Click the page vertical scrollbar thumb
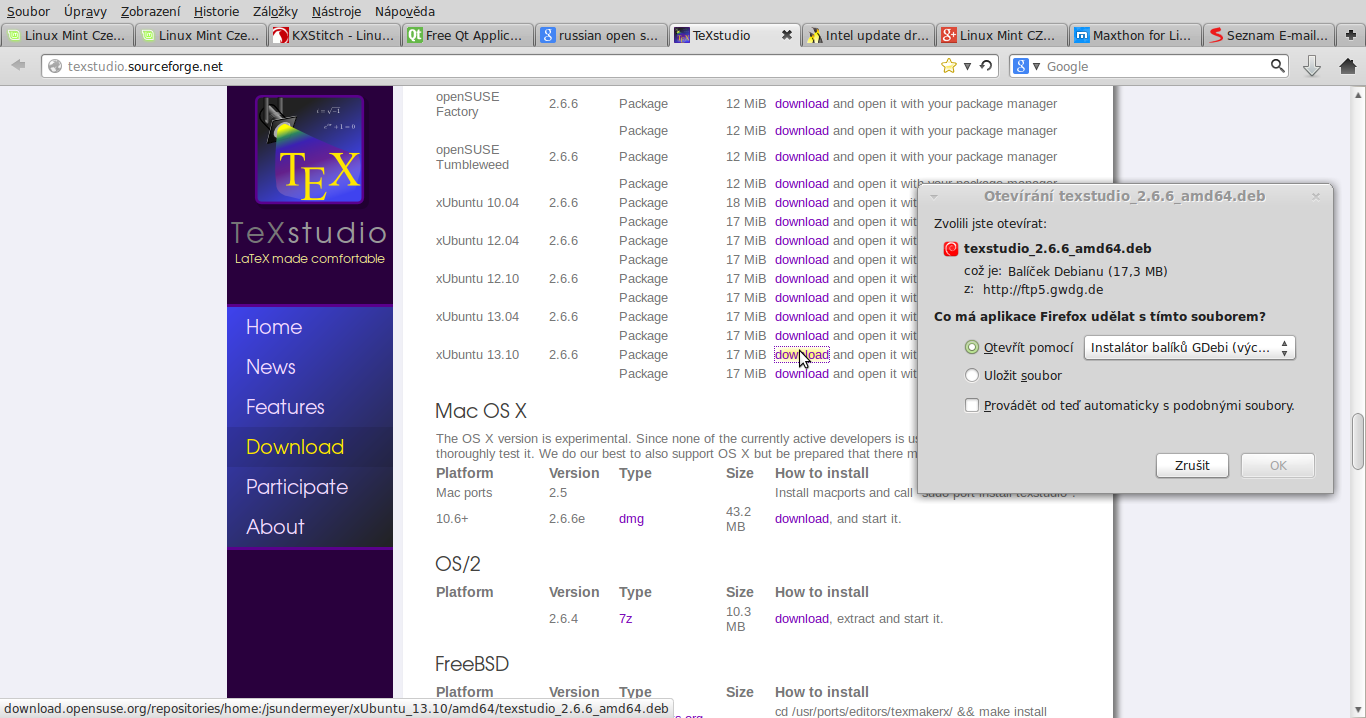 1358,441
